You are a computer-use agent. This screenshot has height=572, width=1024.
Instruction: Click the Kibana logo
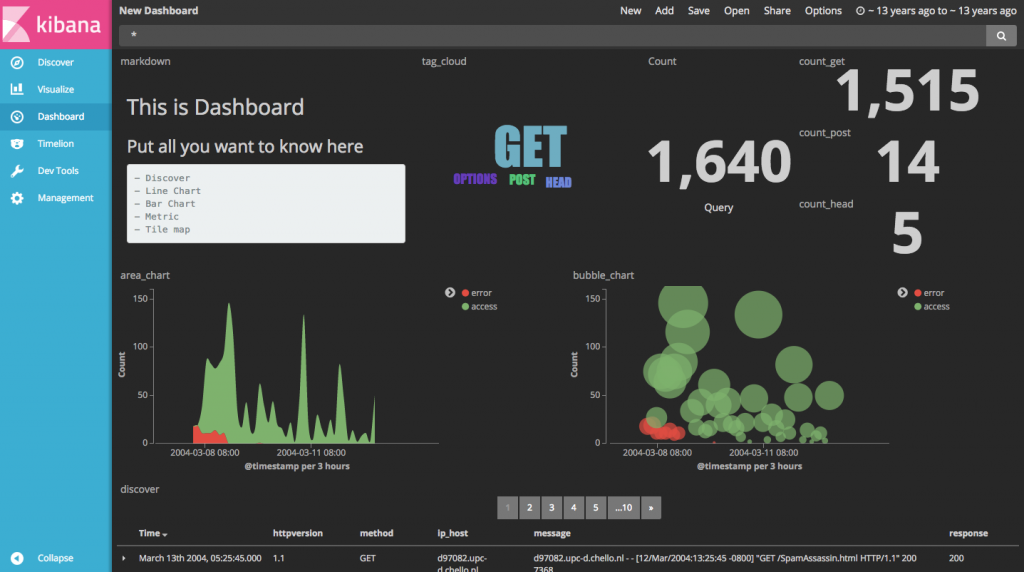[x=56, y=24]
